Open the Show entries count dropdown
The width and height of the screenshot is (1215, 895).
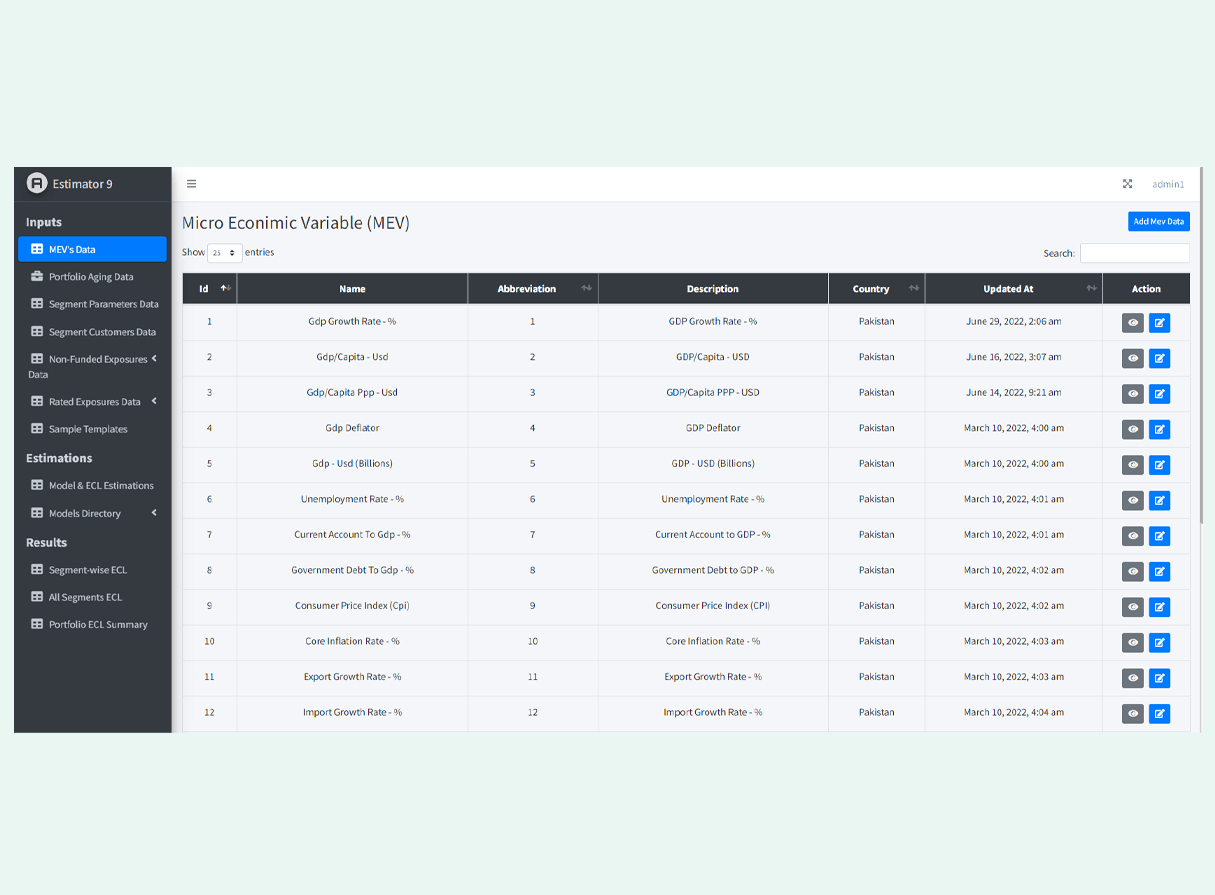point(224,253)
